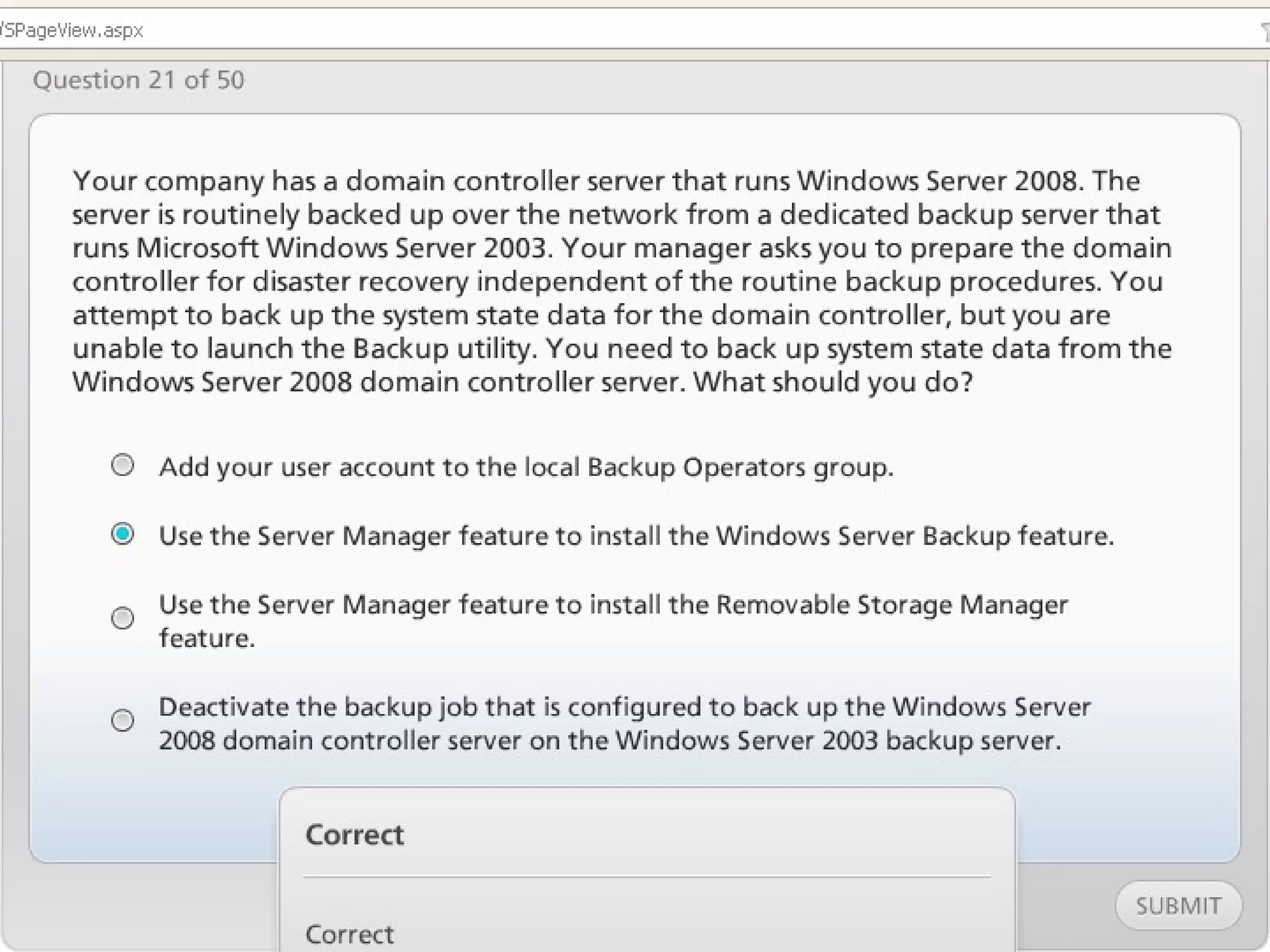The width and height of the screenshot is (1270, 952).
Task: Click the bold 'Correct' heading in popup
Action: pyautogui.click(x=355, y=834)
